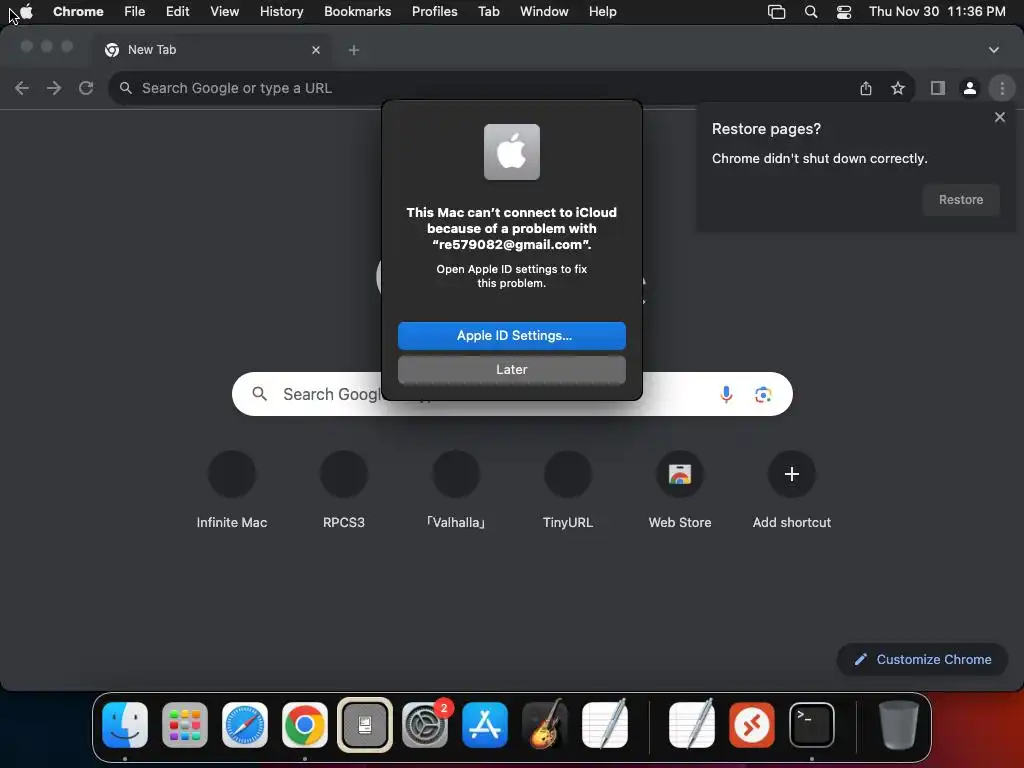Open TextEdit left of Dock divider
Screen dimensions: 1024x768
[605, 724]
